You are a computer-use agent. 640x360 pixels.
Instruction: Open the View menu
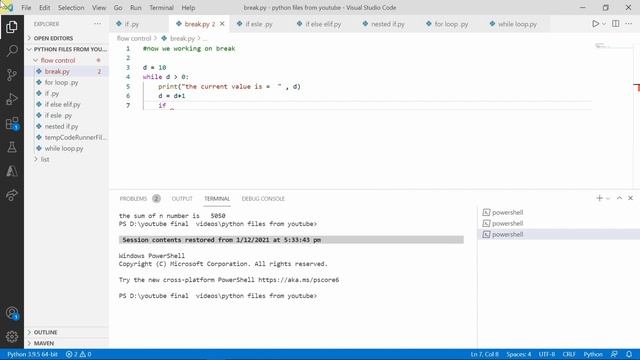click(x=99, y=7)
